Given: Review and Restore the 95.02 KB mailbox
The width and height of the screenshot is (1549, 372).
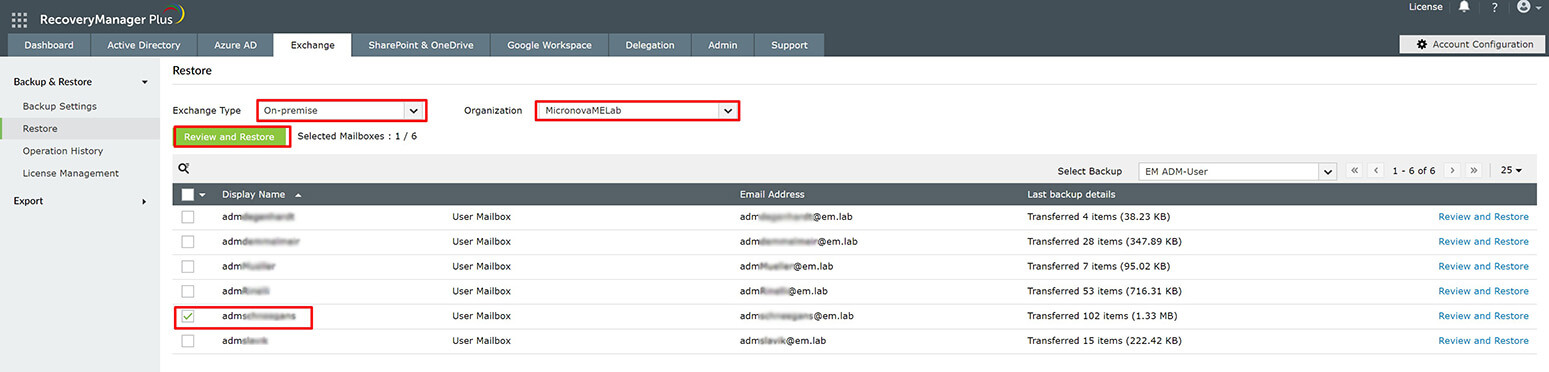Looking at the screenshot, I should (1483, 266).
